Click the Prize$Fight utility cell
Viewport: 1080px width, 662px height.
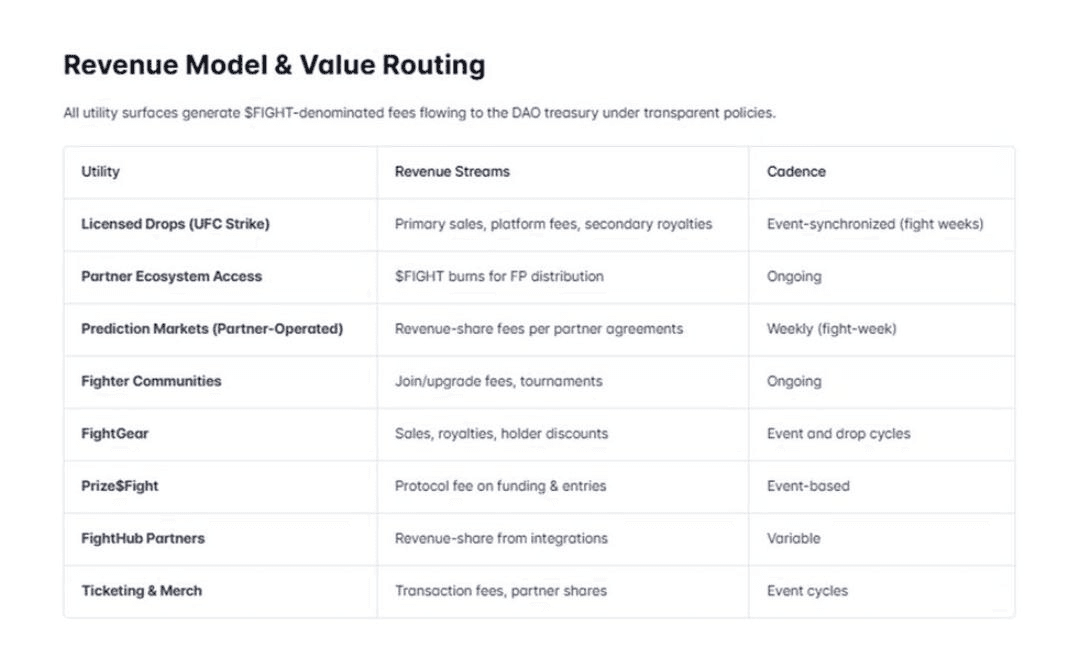pyautogui.click(x=120, y=486)
